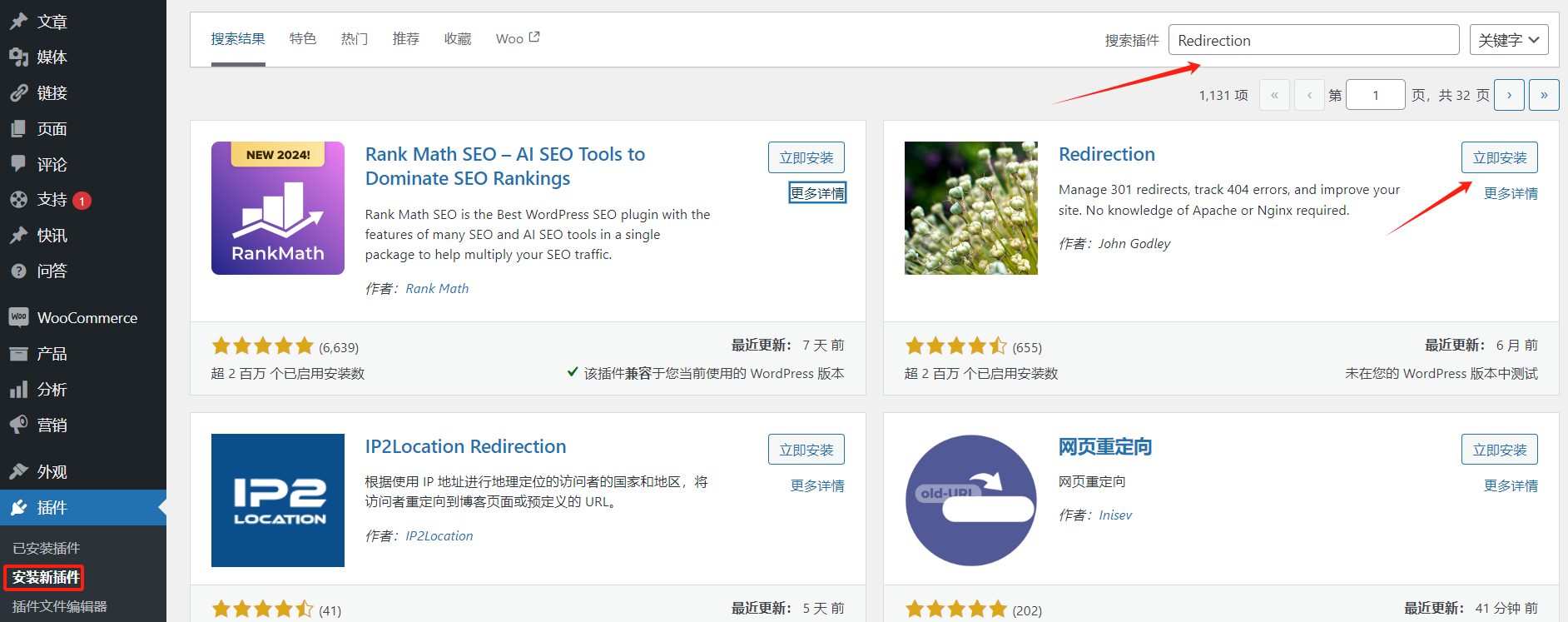Open the WooCommerce menu label
The image size is (1568, 622).
[x=87, y=317]
